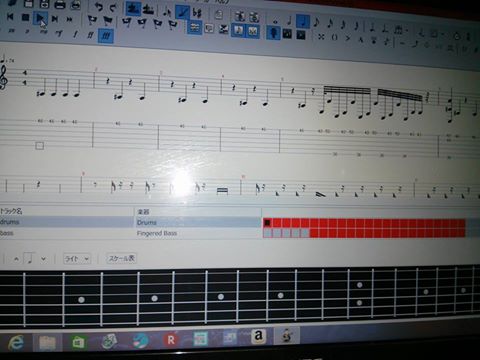Select the eighth note duration icon
This screenshot has width=480, height=360.
tap(317, 23)
